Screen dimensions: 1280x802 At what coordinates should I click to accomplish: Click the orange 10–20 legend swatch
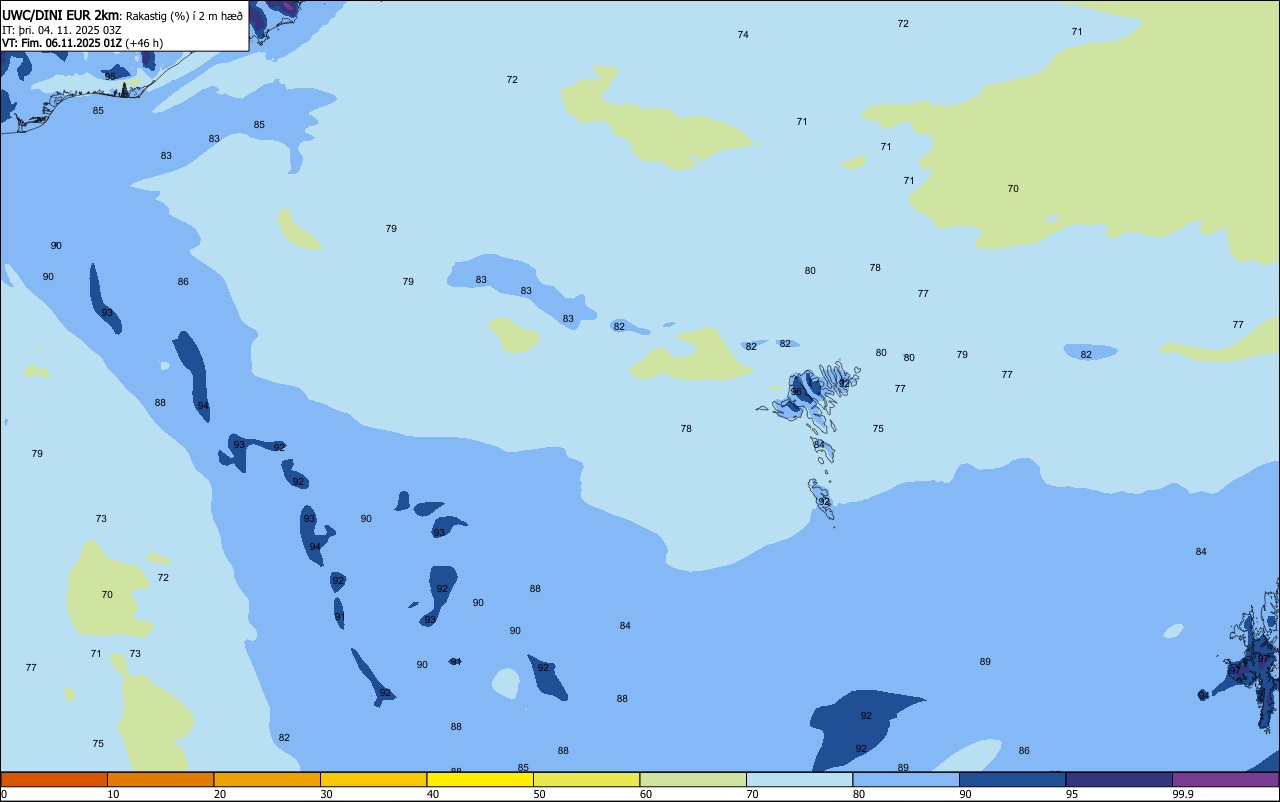pyautogui.click(x=160, y=779)
